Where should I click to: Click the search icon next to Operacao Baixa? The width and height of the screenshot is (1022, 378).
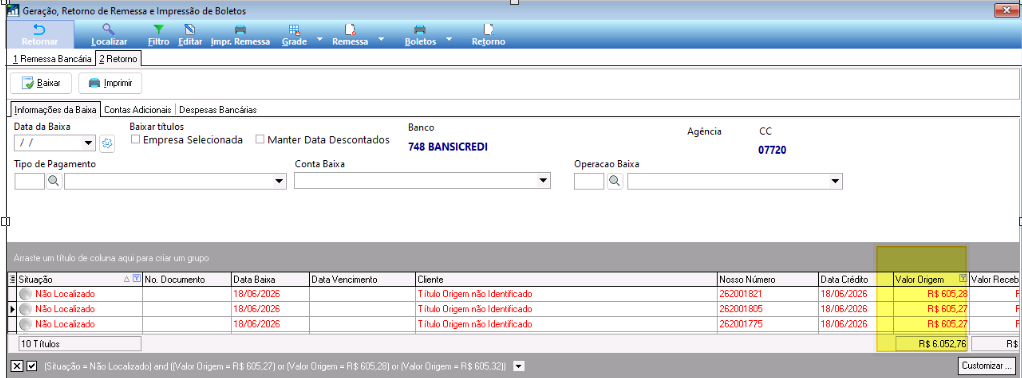point(615,181)
